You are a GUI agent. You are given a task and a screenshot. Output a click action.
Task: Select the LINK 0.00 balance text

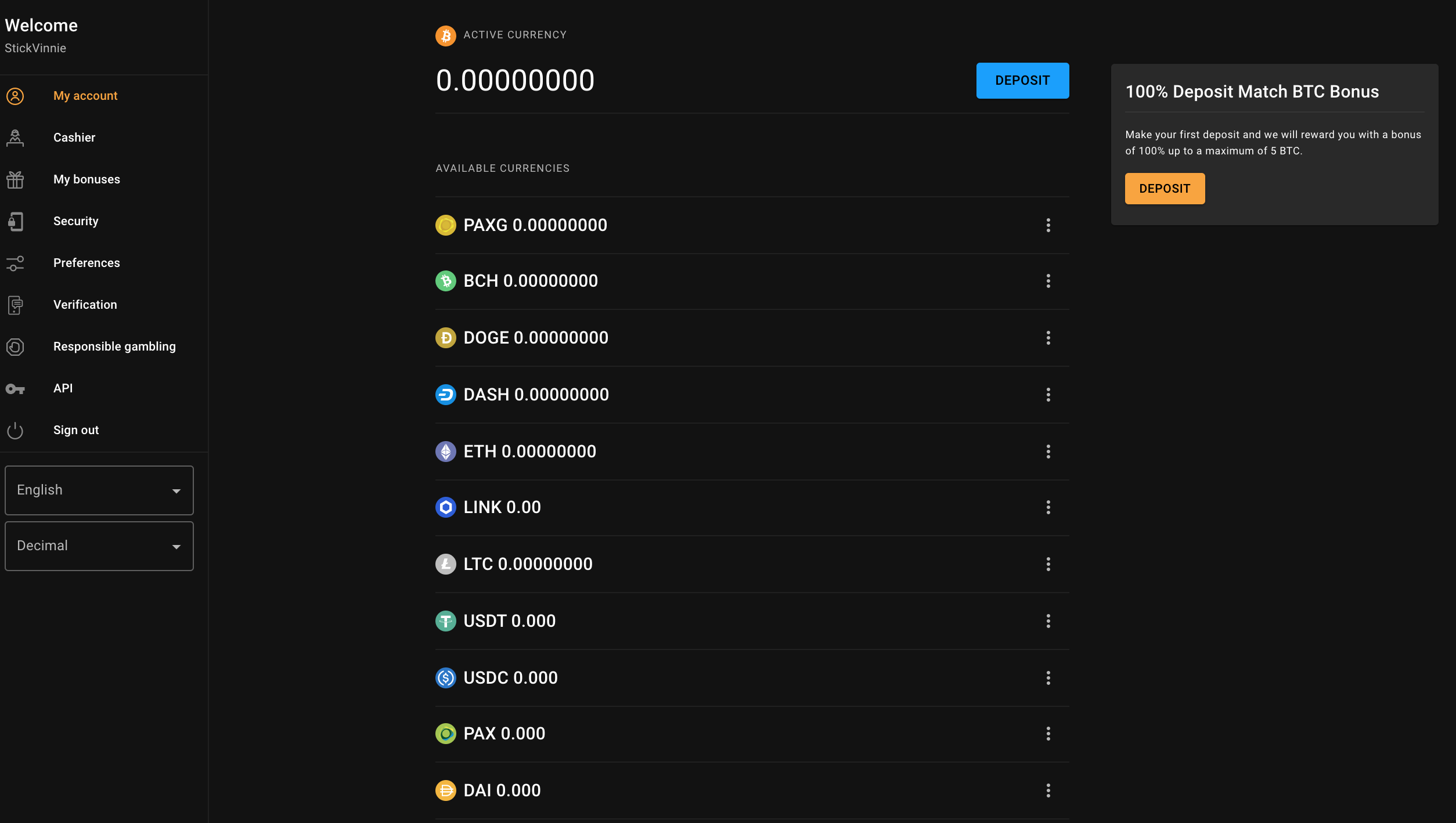[x=502, y=507]
